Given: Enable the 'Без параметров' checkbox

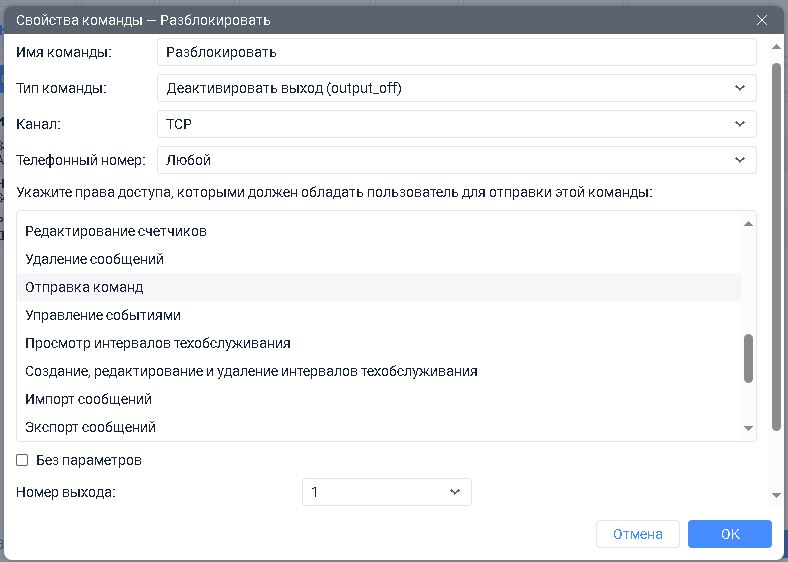Looking at the screenshot, I should point(22,461).
